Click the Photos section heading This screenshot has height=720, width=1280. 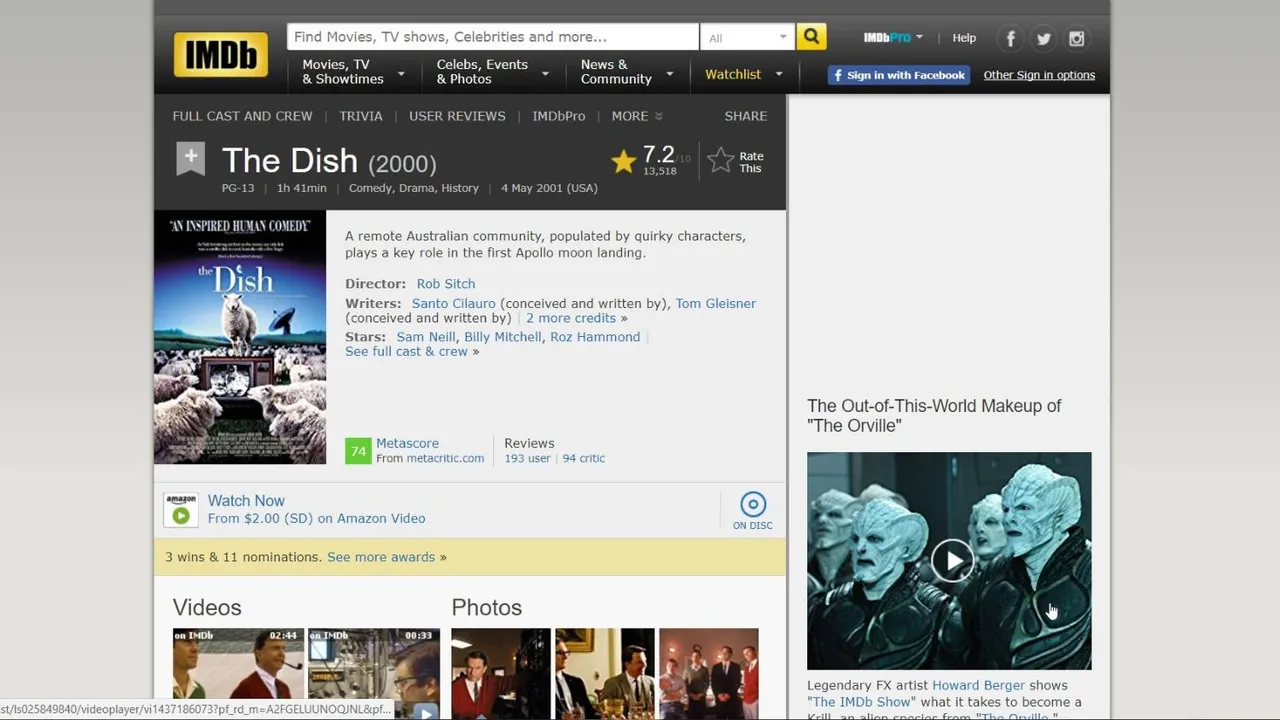[487, 608]
